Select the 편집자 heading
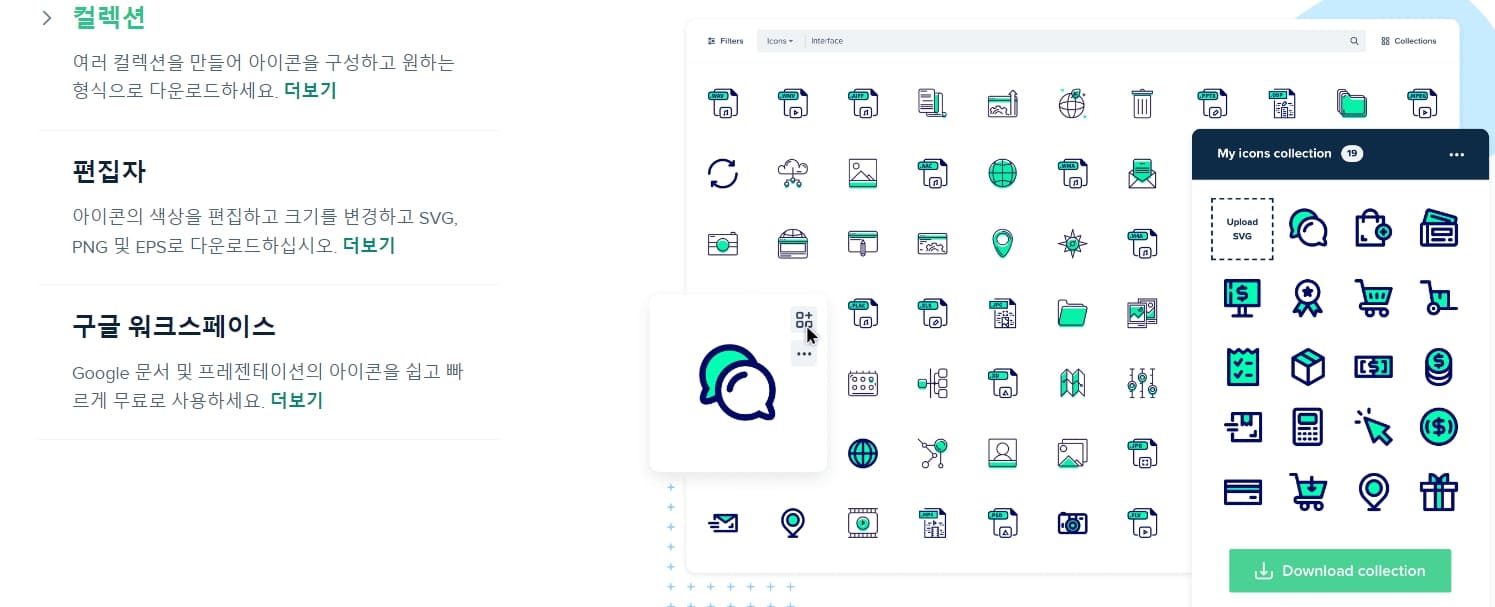Screen dimensions: 1495x607 (x=109, y=172)
